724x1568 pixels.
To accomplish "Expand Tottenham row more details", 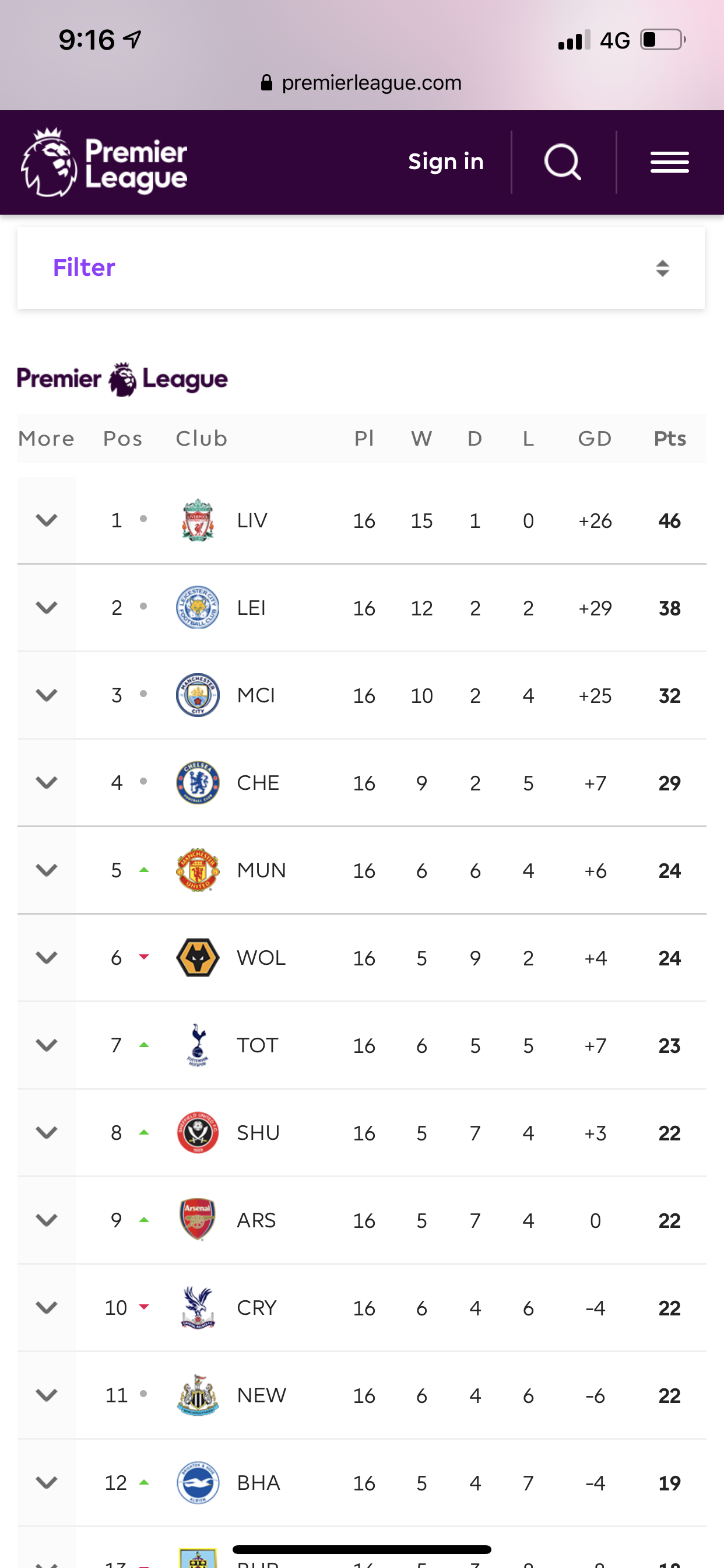I will click(46, 1045).
